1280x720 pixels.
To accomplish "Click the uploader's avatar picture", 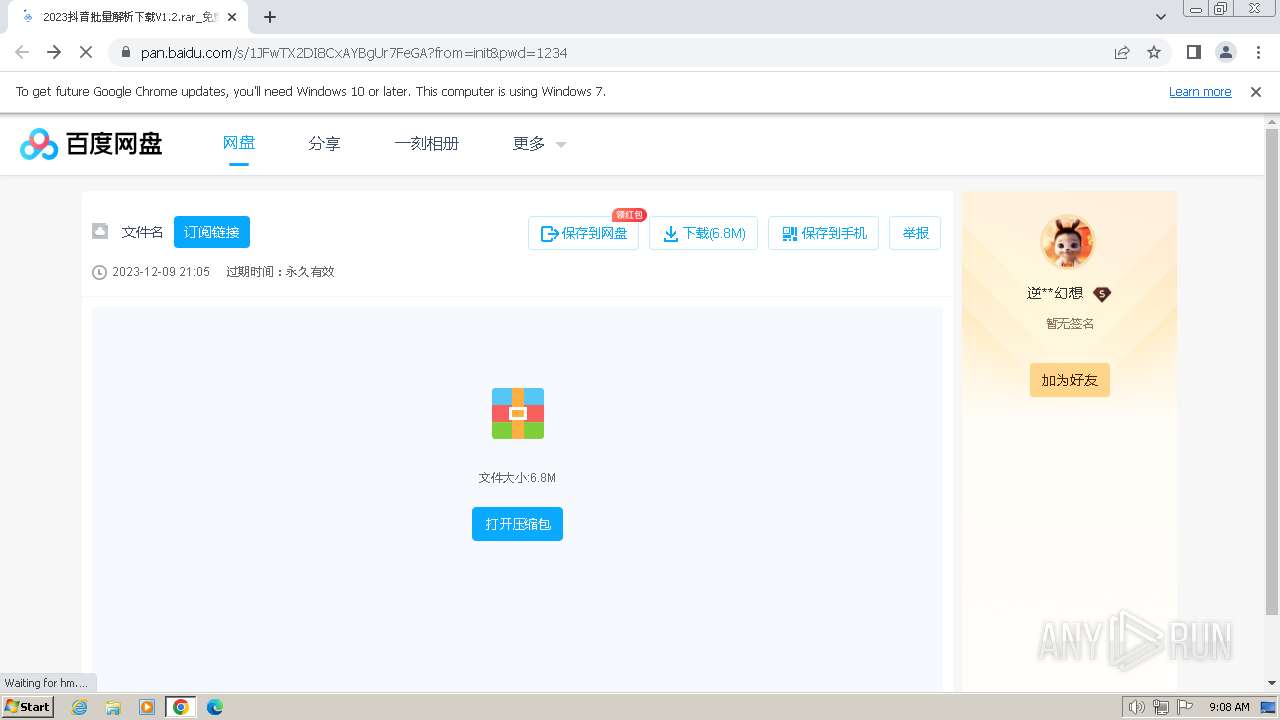I will pyautogui.click(x=1068, y=241).
